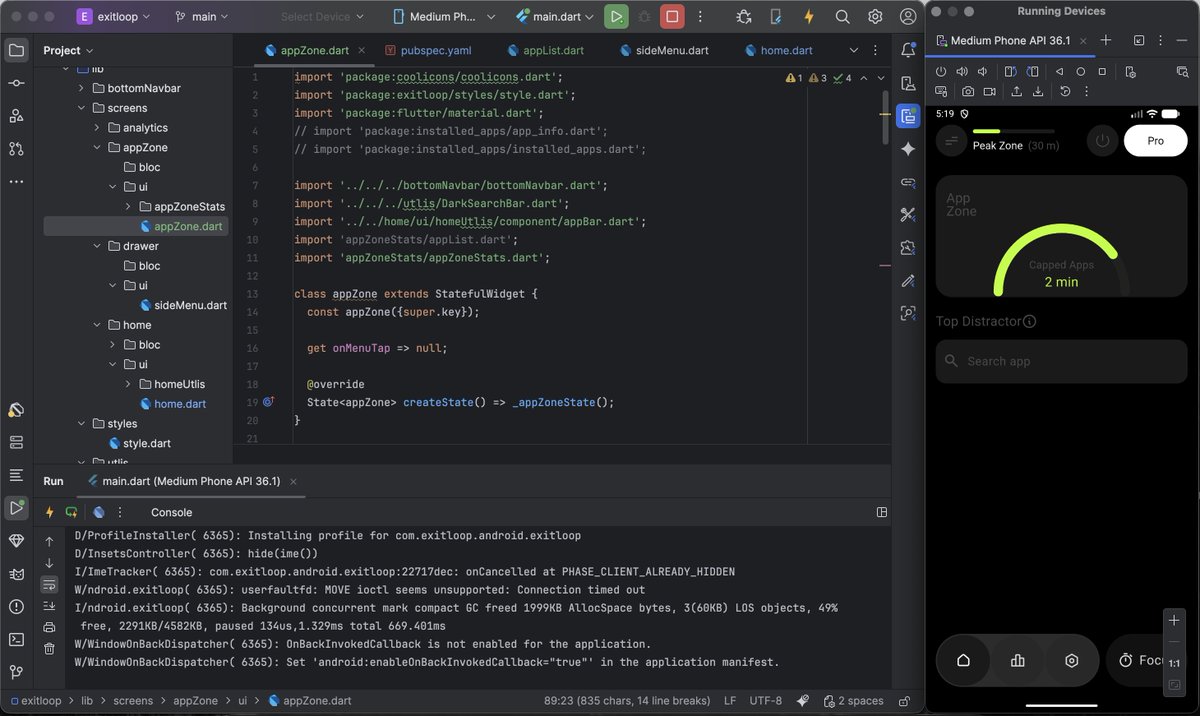Open IDE settings gear icon

[875, 17]
